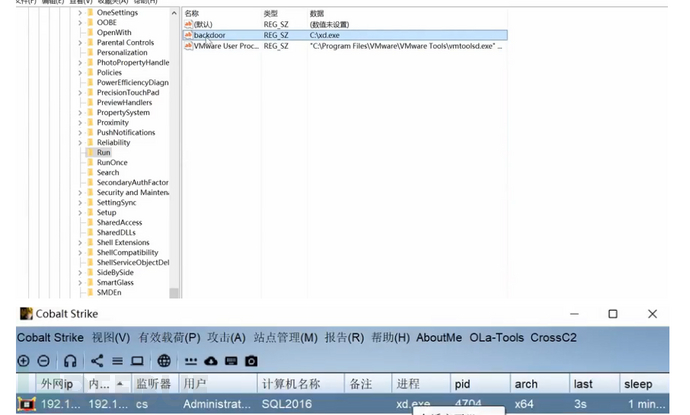
Task: Open the AboutMe menu
Action: 439,338
